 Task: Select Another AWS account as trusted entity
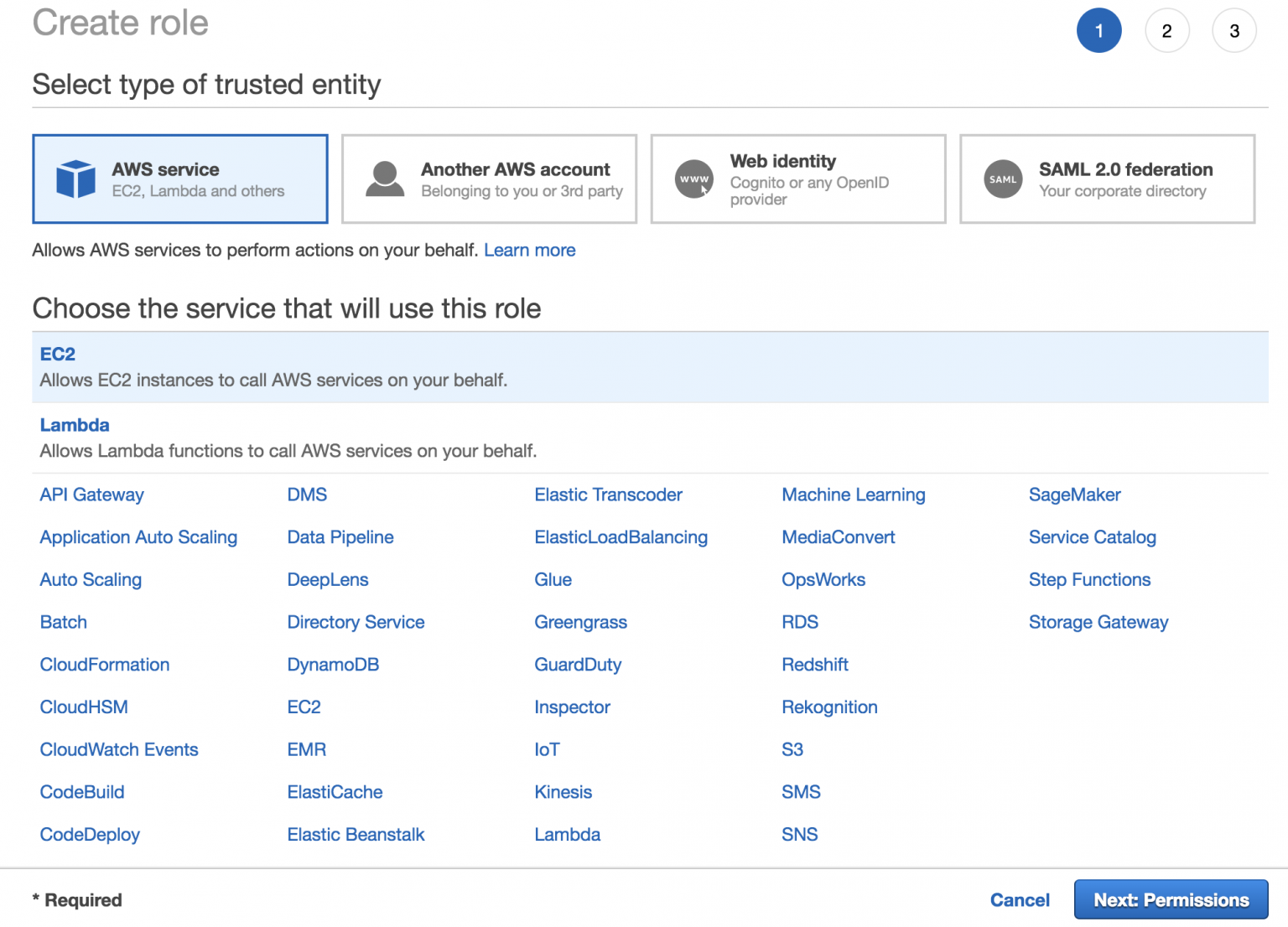489,179
